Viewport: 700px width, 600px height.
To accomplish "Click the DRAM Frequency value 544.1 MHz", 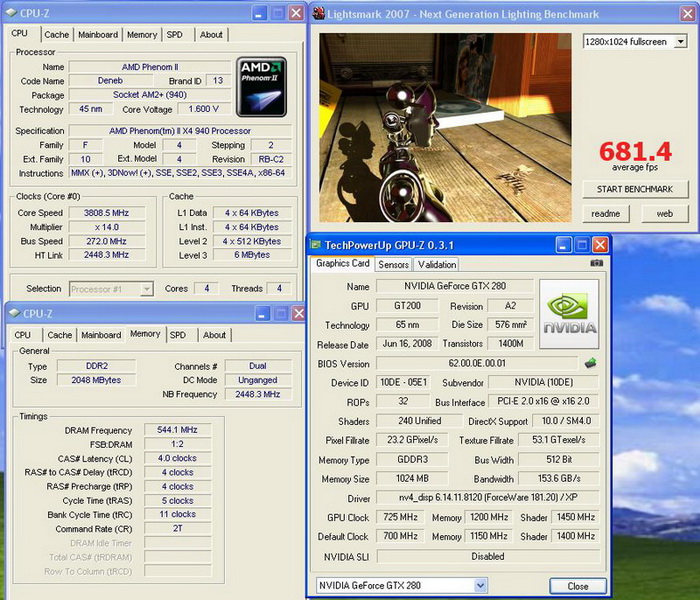I will click(x=177, y=430).
